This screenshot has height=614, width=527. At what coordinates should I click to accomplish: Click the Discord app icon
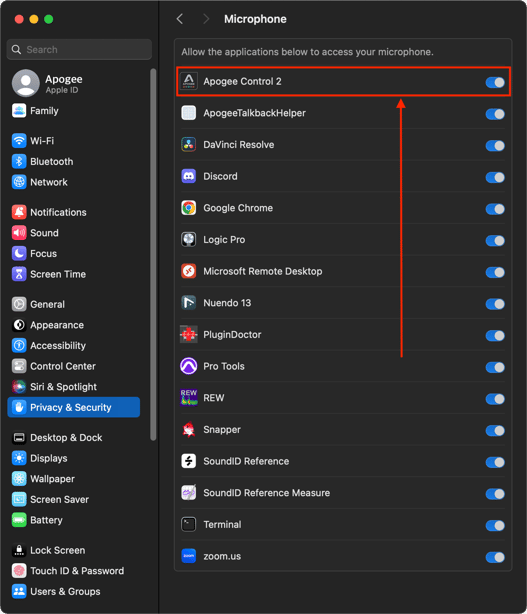(x=189, y=176)
